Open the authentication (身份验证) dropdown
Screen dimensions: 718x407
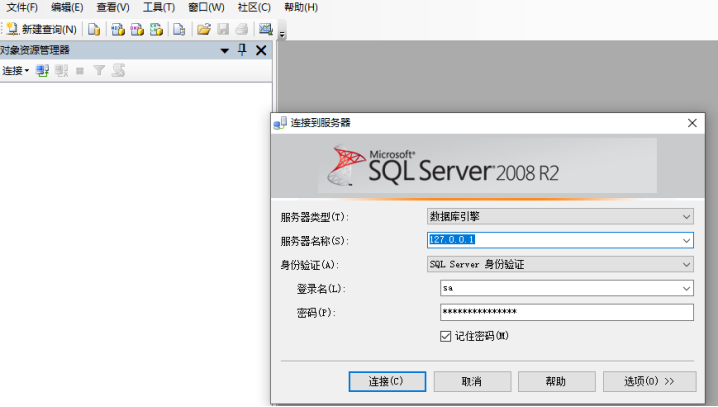[x=560, y=264]
